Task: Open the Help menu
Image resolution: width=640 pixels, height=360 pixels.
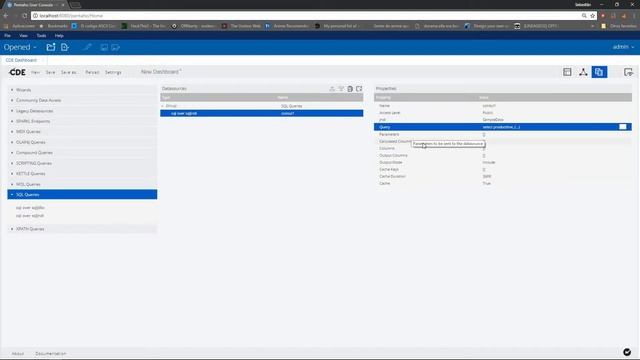Action: pyautogui.click(x=59, y=36)
